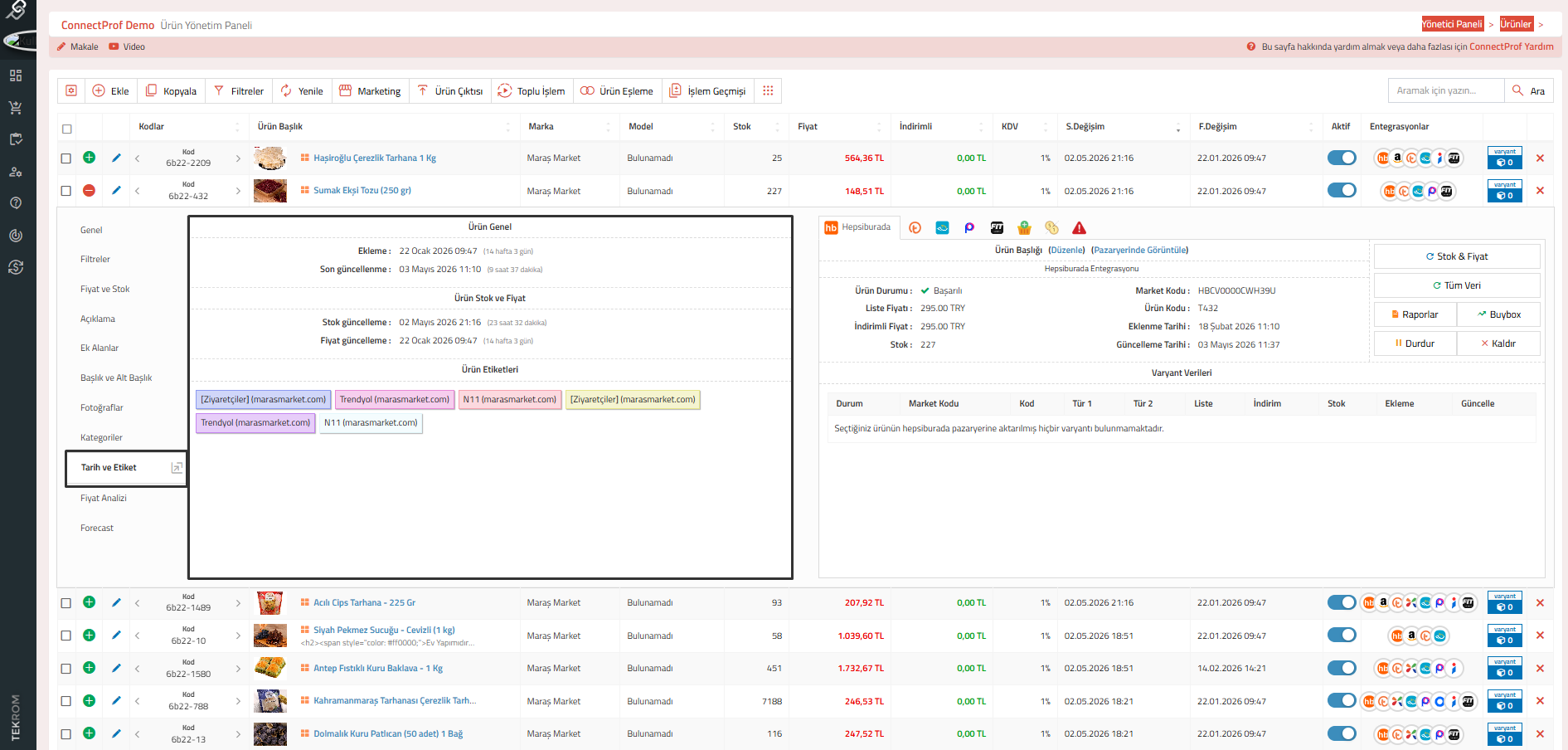Select the orange basket marketplace icon tab

[x=1025, y=228]
